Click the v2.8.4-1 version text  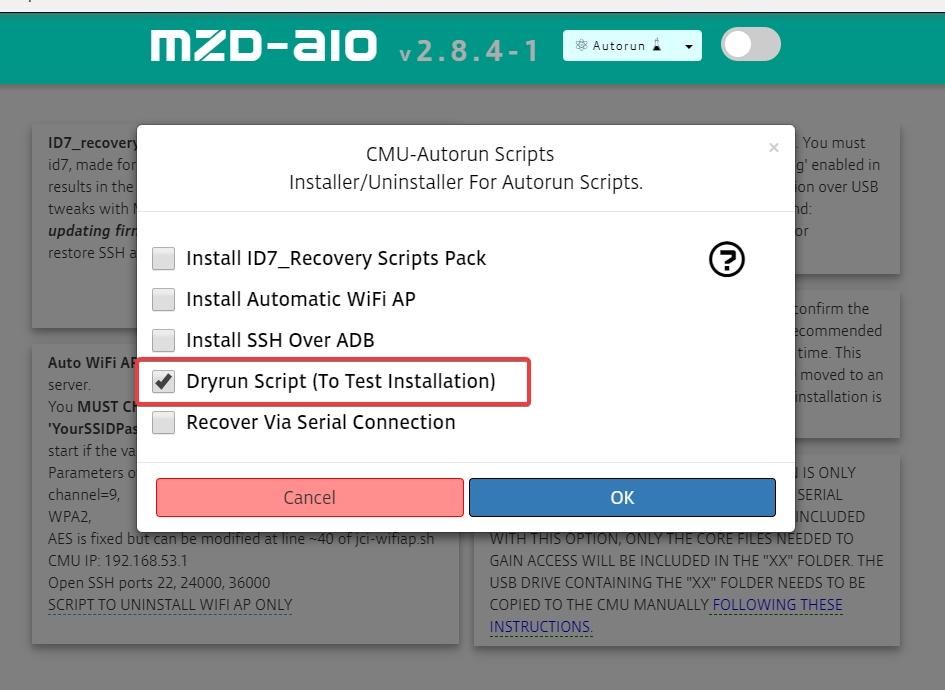(x=468, y=51)
